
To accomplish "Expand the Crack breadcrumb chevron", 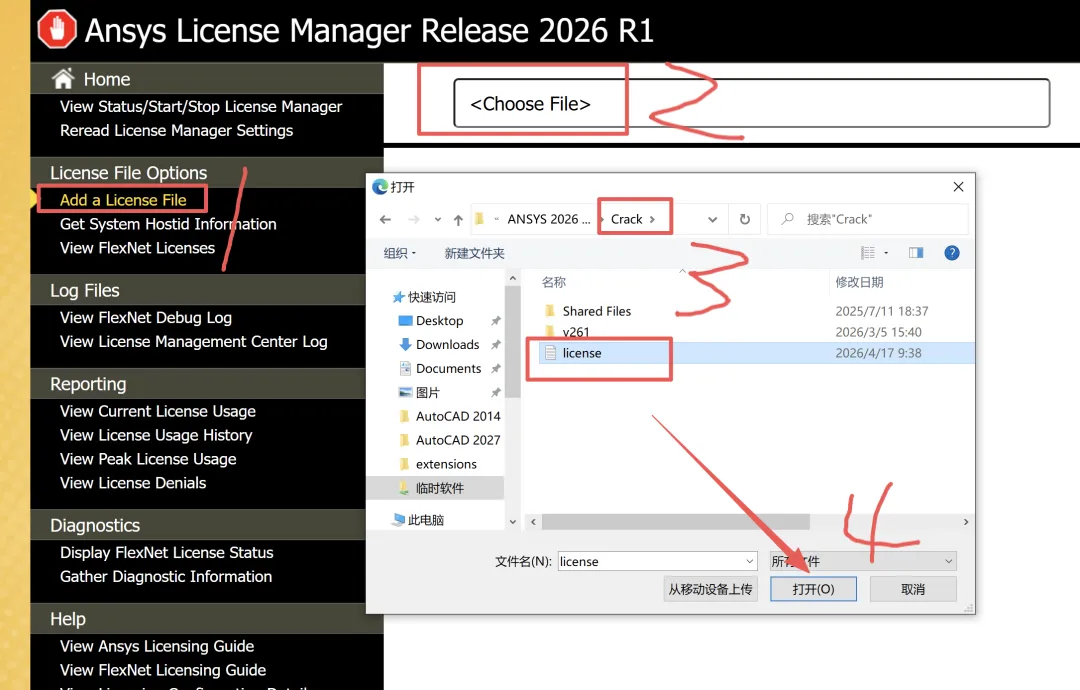I will [x=652, y=219].
